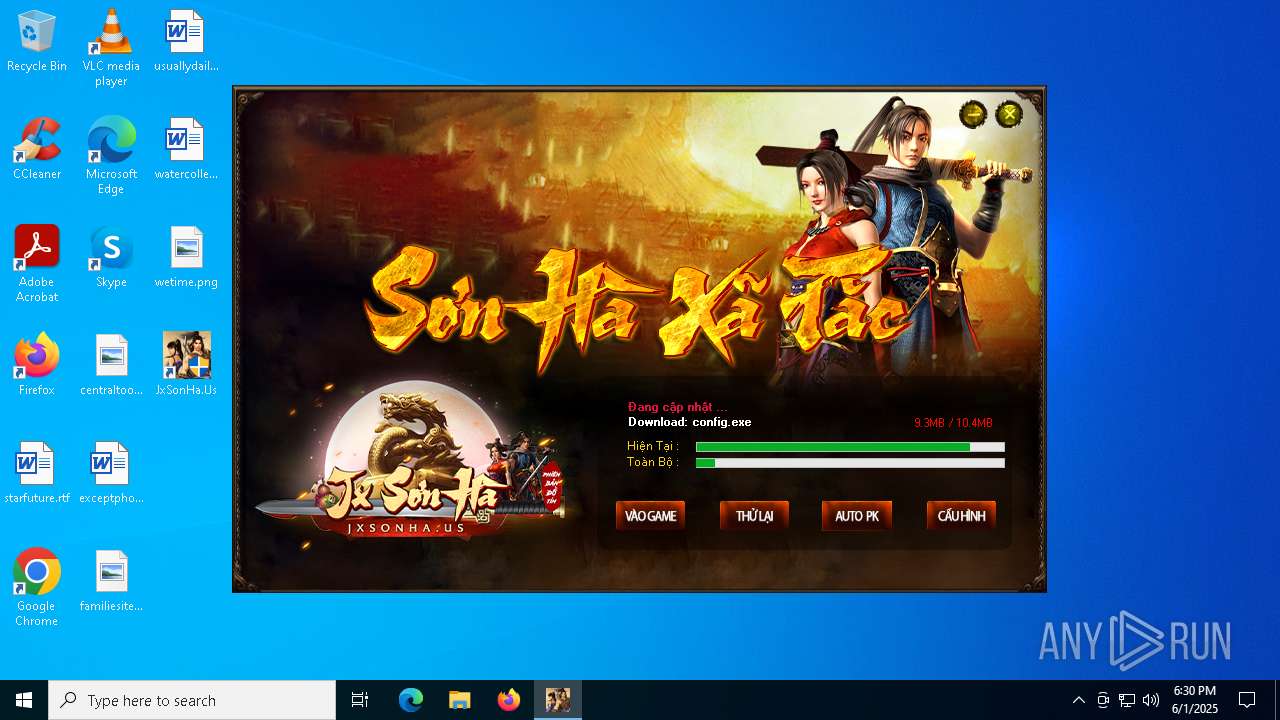Select the Firefox desktop shortcut
Screen dimensions: 1280x720
click(37, 366)
